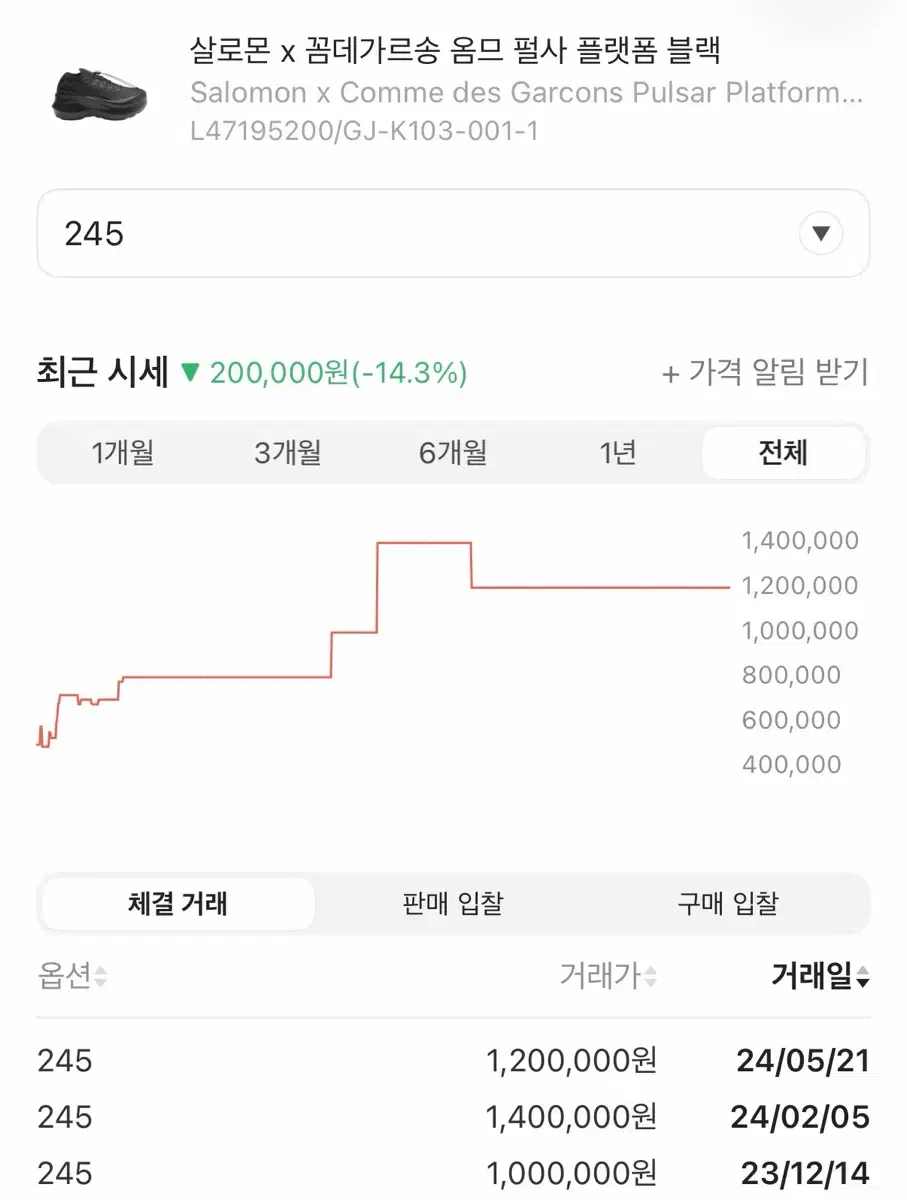
Task: Expand the size 245 dropdown arrow
Action: click(x=821, y=235)
